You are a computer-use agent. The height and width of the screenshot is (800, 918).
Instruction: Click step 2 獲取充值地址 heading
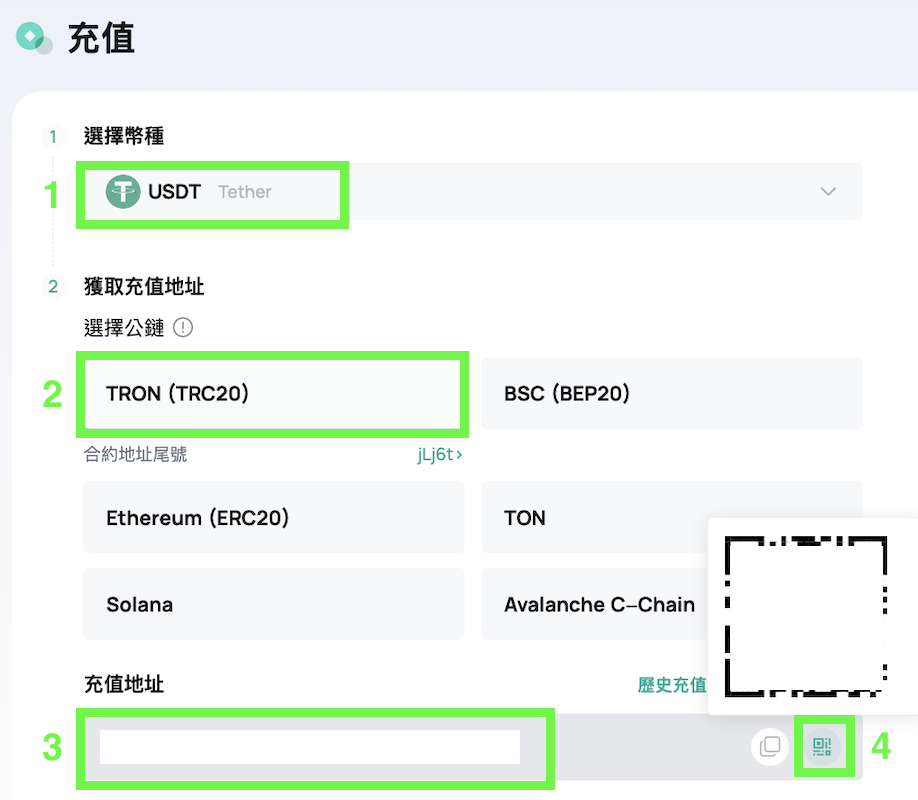144,287
